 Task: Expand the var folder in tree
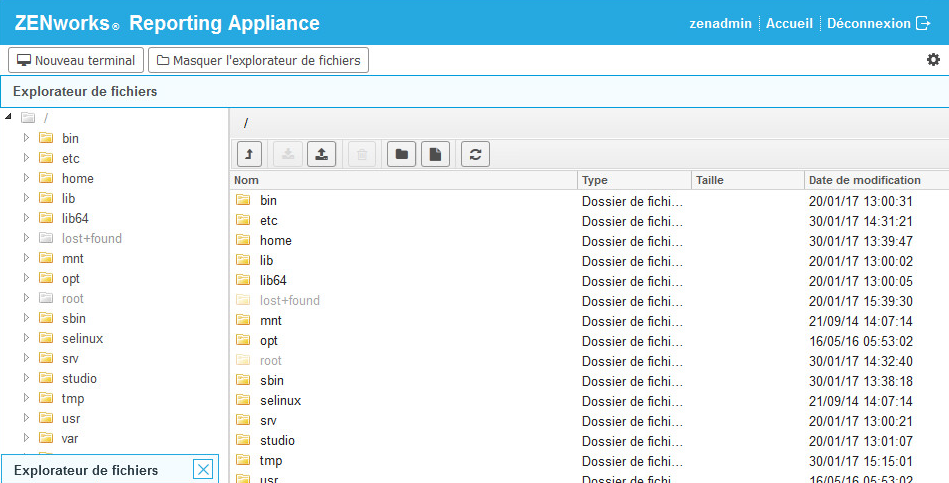coord(27,438)
